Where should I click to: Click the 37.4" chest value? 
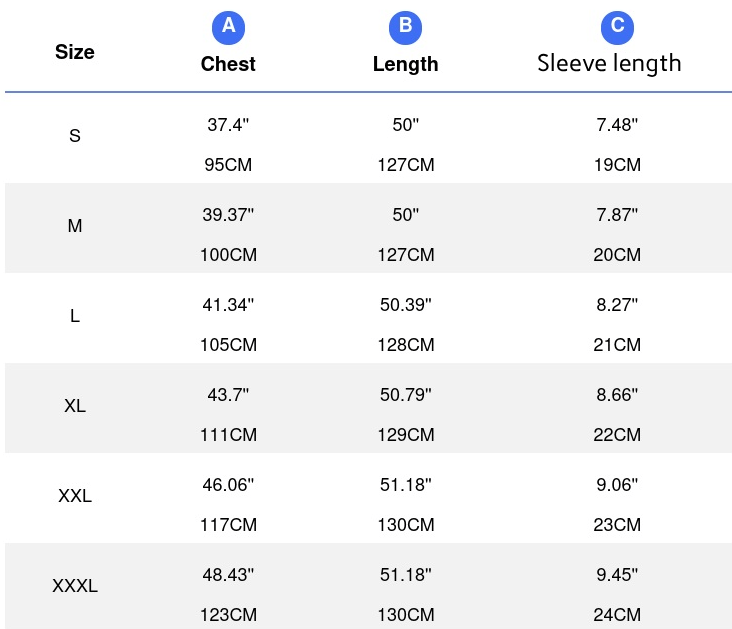pos(228,125)
